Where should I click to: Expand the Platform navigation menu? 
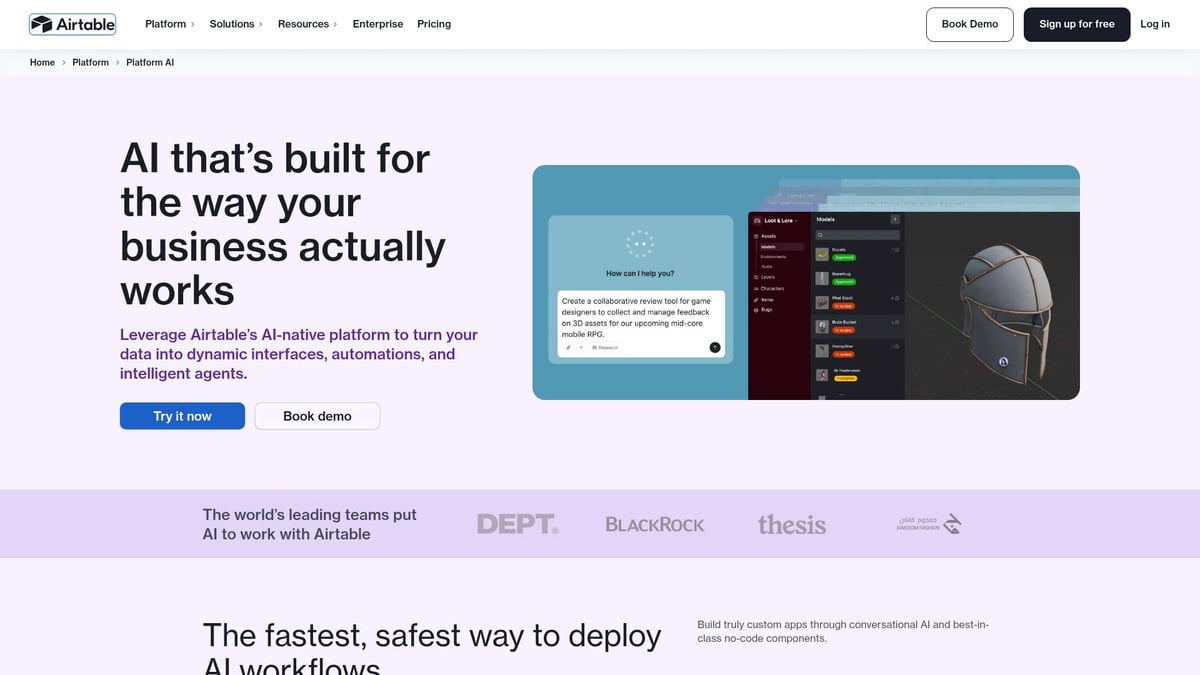168,23
